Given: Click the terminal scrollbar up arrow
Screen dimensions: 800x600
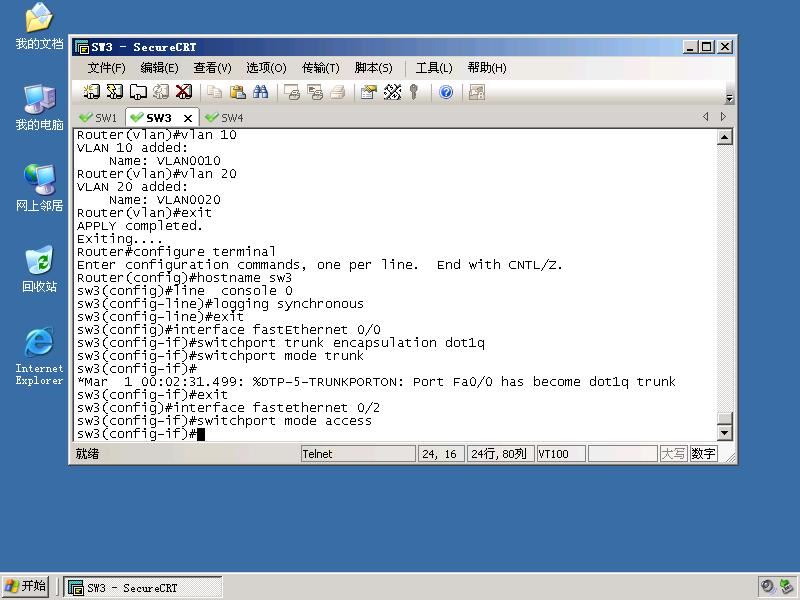Looking at the screenshot, I should pos(725,137).
